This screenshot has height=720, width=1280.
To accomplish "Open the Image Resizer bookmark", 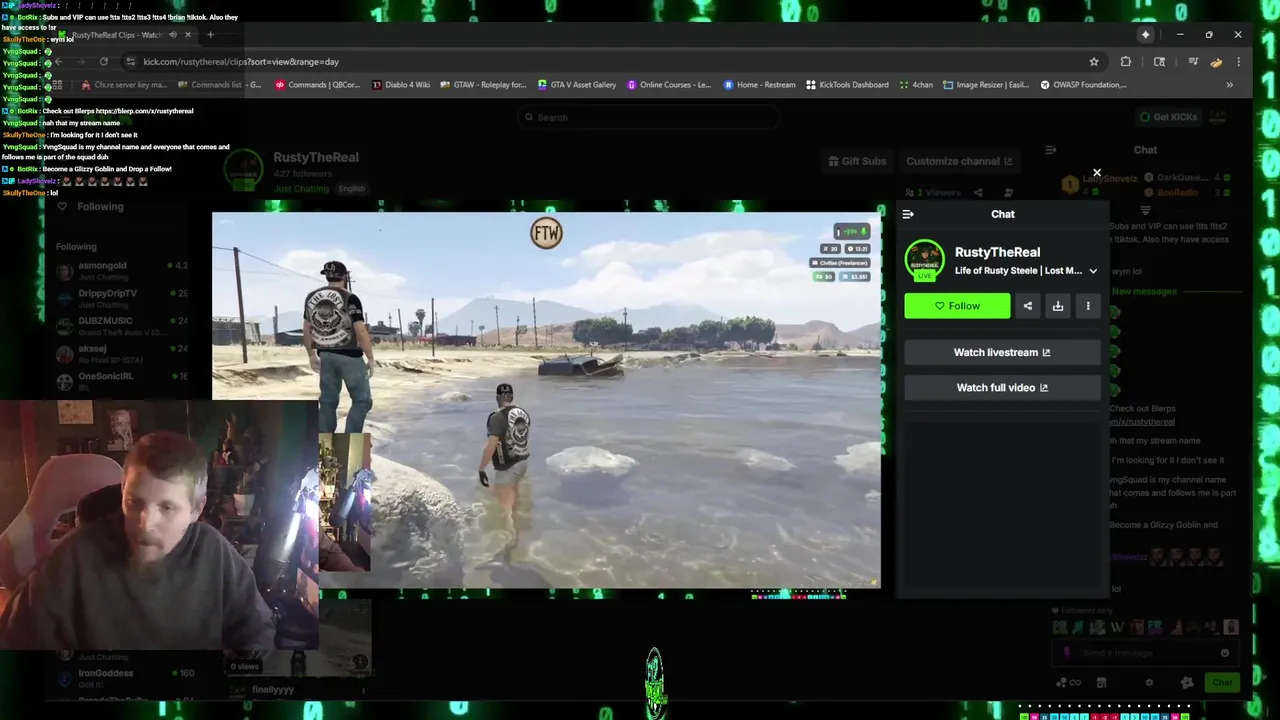I will pos(985,85).
